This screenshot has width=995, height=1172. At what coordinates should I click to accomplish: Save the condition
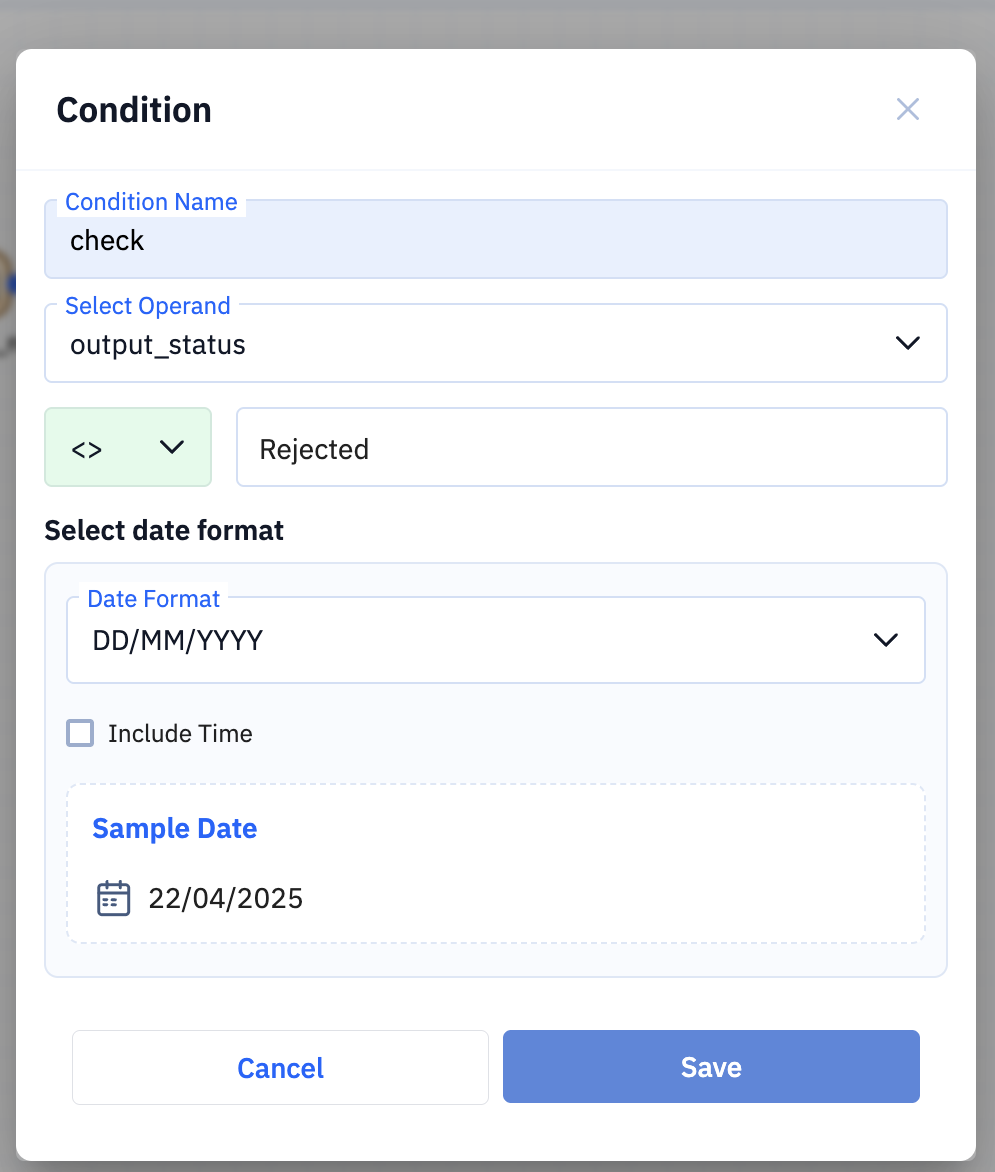click(x=711, y=1067)
